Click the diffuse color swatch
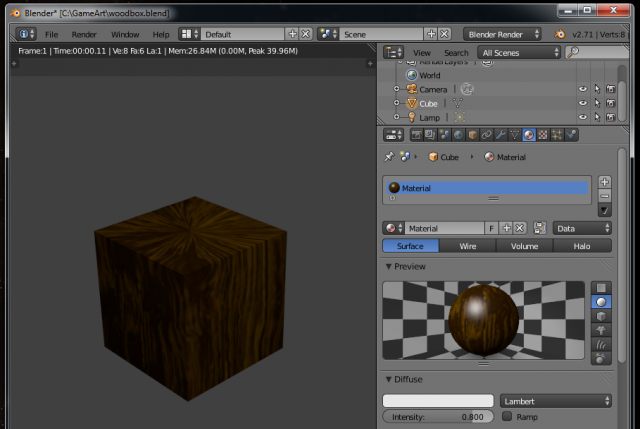This screenshot has width=640, height=429. [x=438, y=401]
